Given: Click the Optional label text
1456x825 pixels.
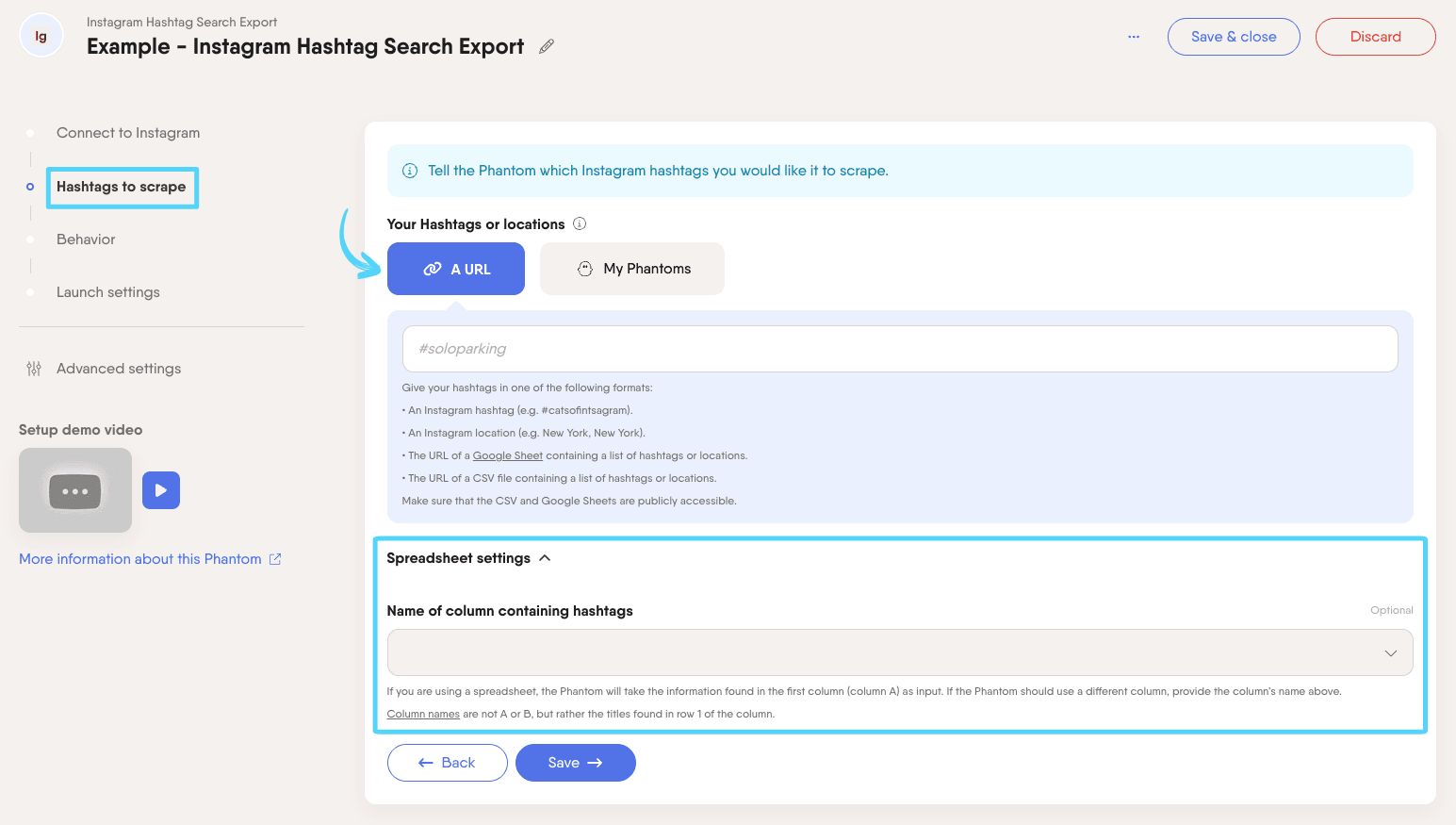Looking at the screenshot, I should pos(1392,610).
